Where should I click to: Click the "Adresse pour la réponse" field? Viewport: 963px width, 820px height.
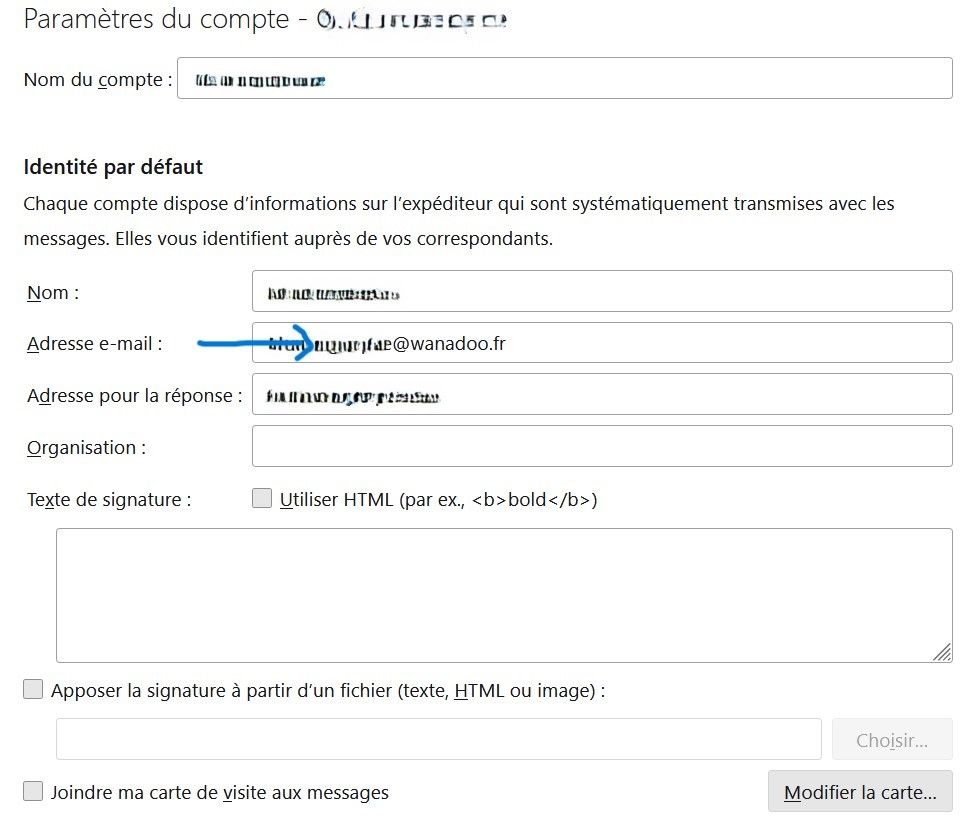pos(600,394)
